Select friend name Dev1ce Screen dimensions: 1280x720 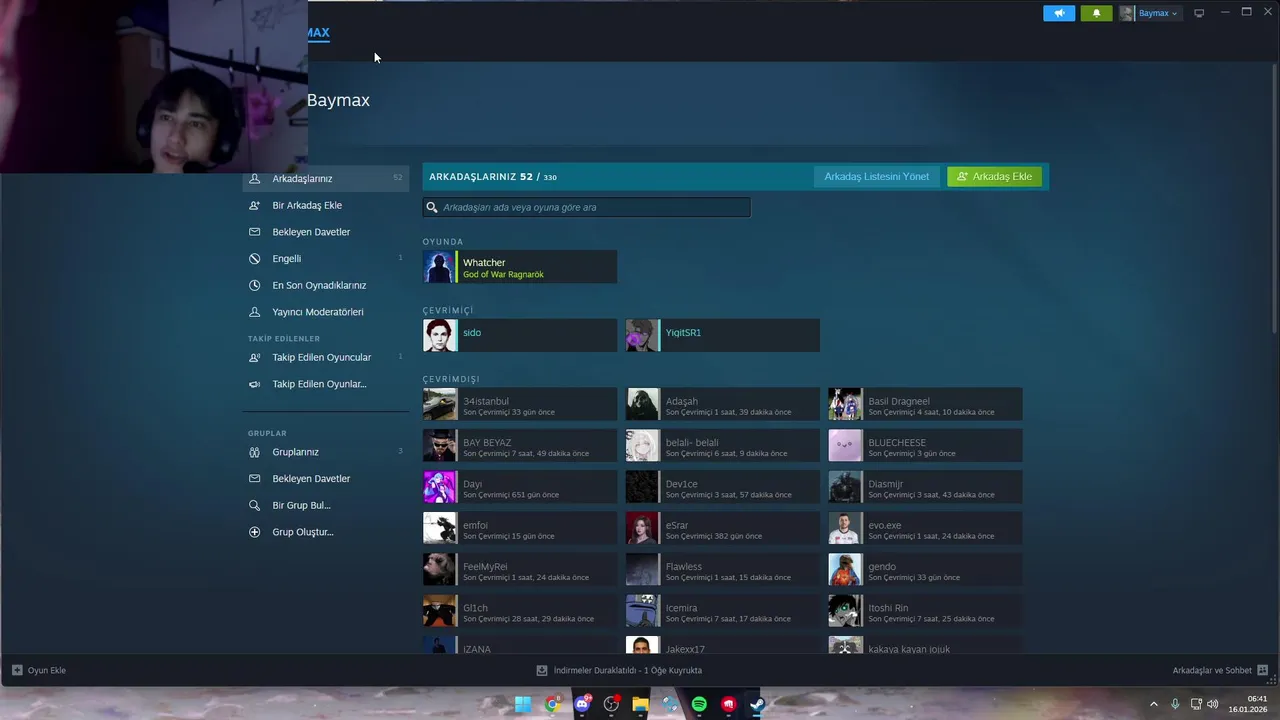(x=682, y=484)
